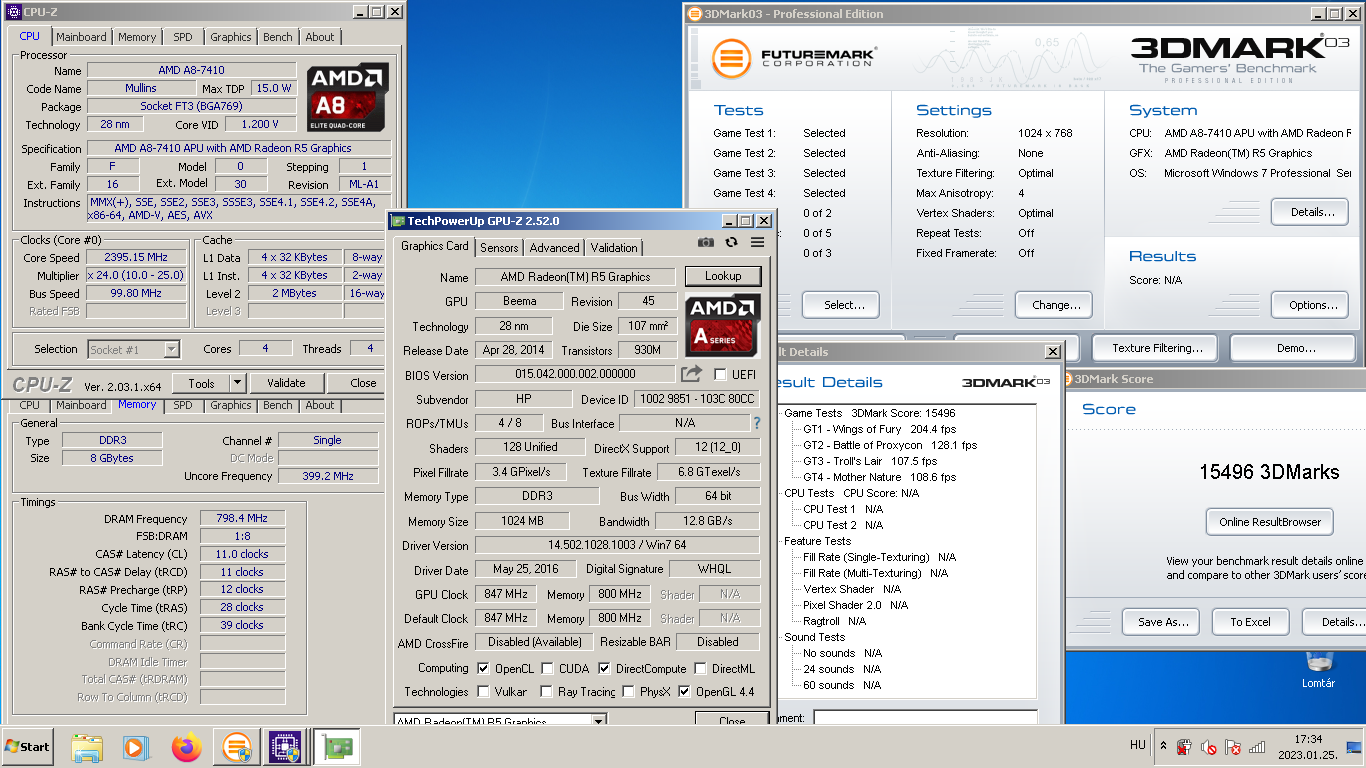This screenshot has width=1366, height=768.
Task: Click the network signal tray icon
Action: (1258, 747)
